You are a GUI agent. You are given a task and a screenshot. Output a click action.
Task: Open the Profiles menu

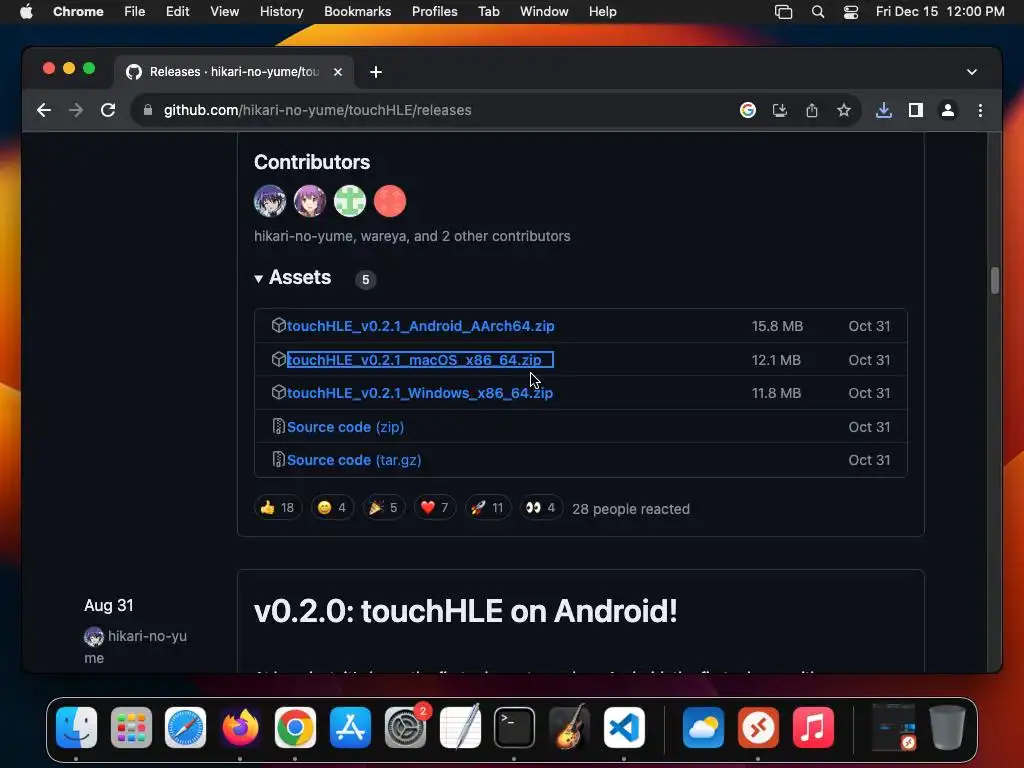tap(434, 12)
